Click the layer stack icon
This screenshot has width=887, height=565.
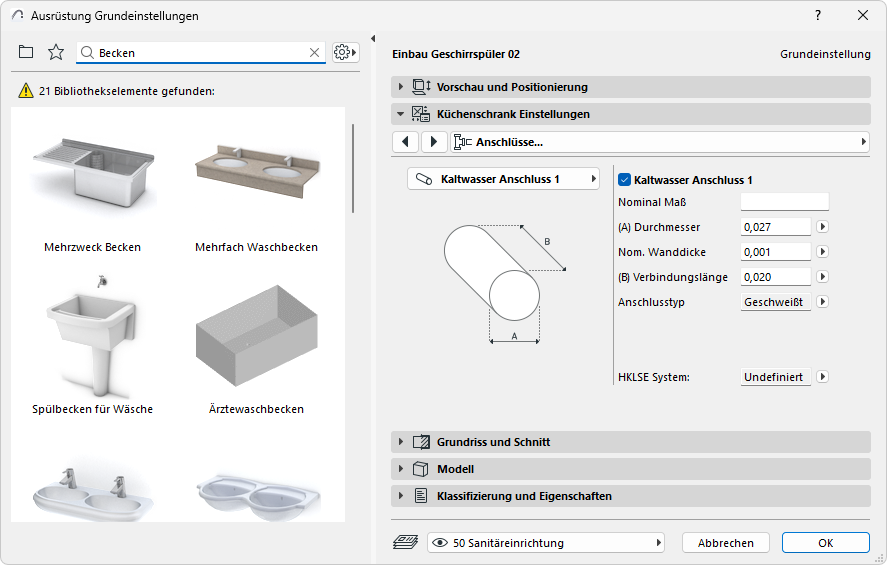(x=405, y=542)
